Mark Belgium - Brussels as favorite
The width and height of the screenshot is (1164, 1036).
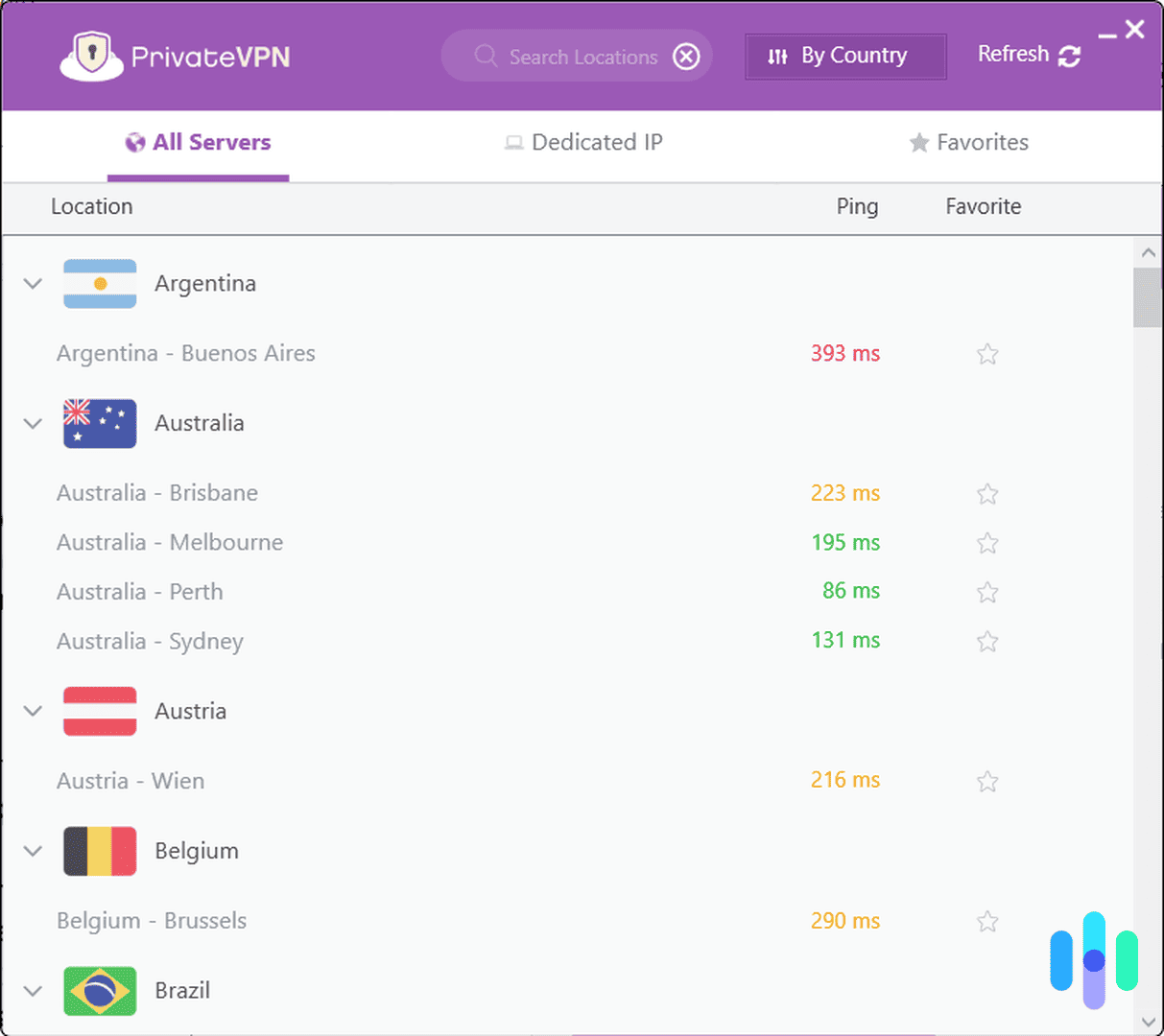tap(987, 921)
